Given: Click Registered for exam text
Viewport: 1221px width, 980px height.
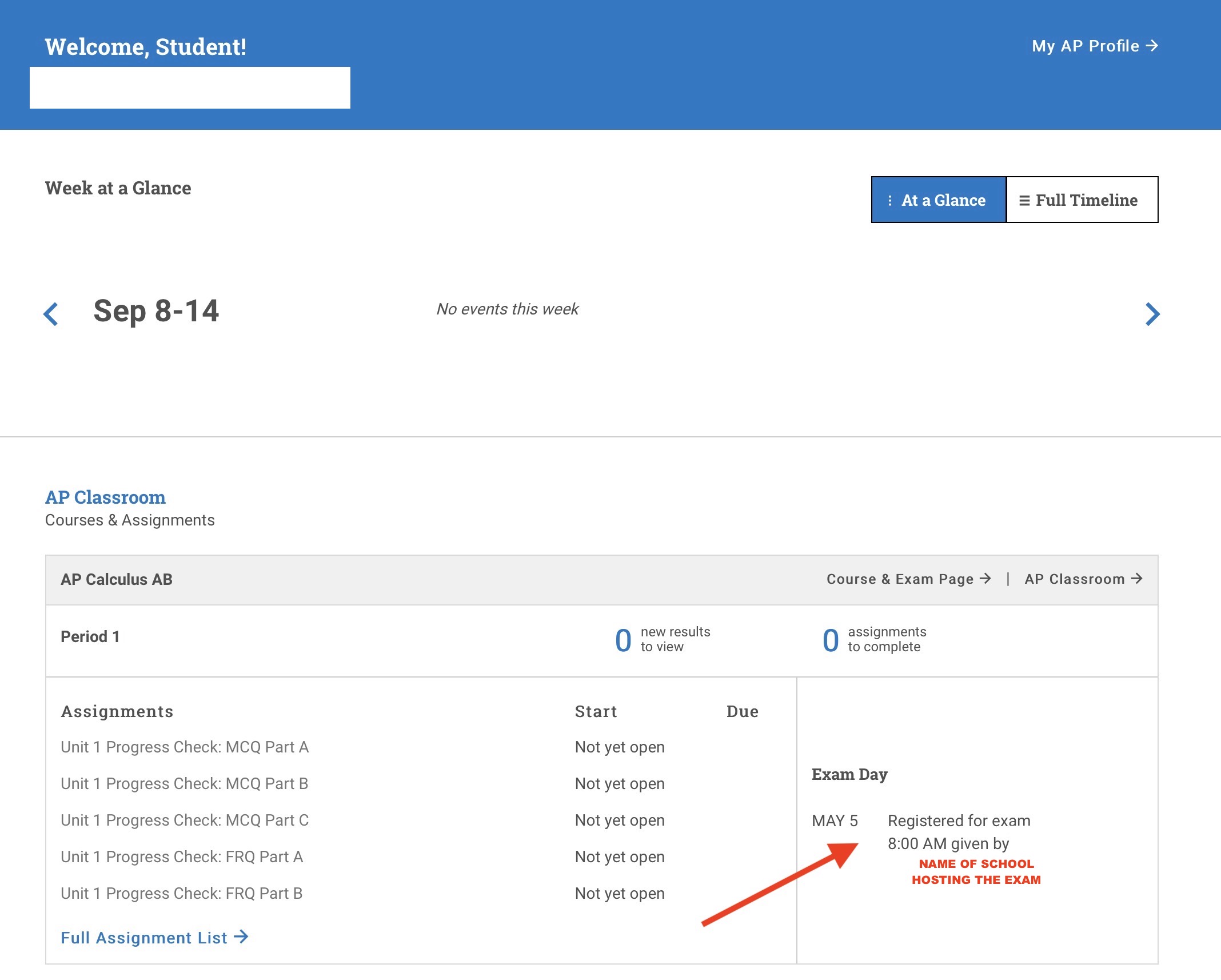Looking at the screenshot, I should pyautogui.click(x=959, y=820).
